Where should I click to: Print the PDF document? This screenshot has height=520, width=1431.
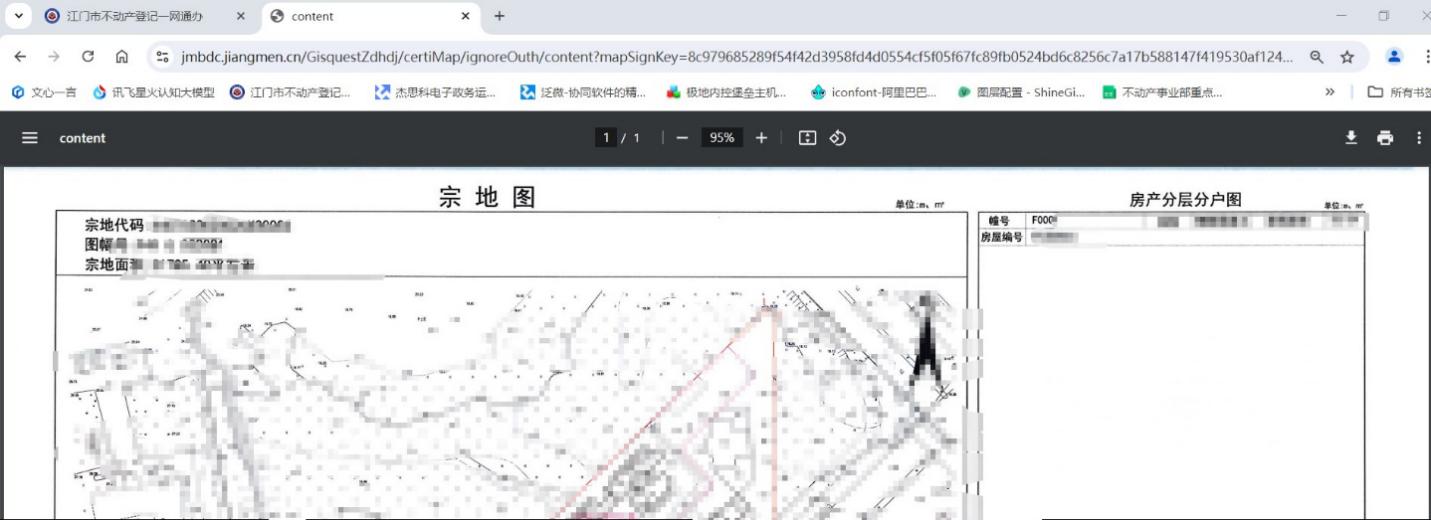click(1385, 138)
